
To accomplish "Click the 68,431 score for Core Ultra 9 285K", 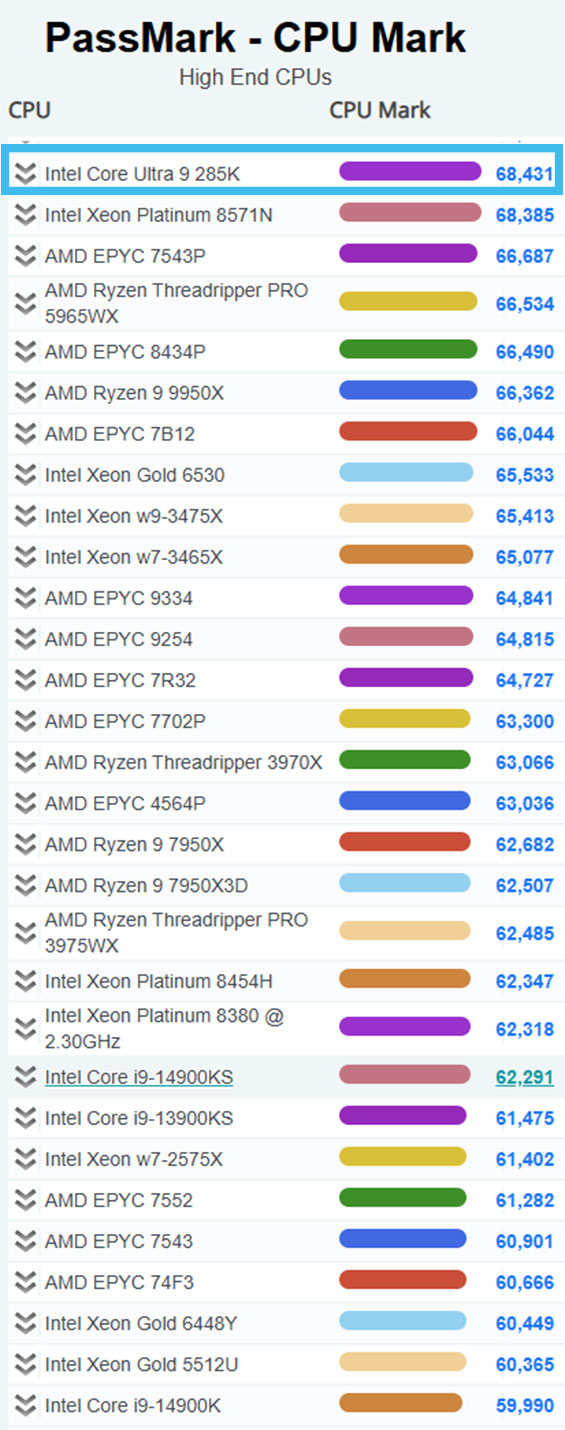I will point(524,174).
